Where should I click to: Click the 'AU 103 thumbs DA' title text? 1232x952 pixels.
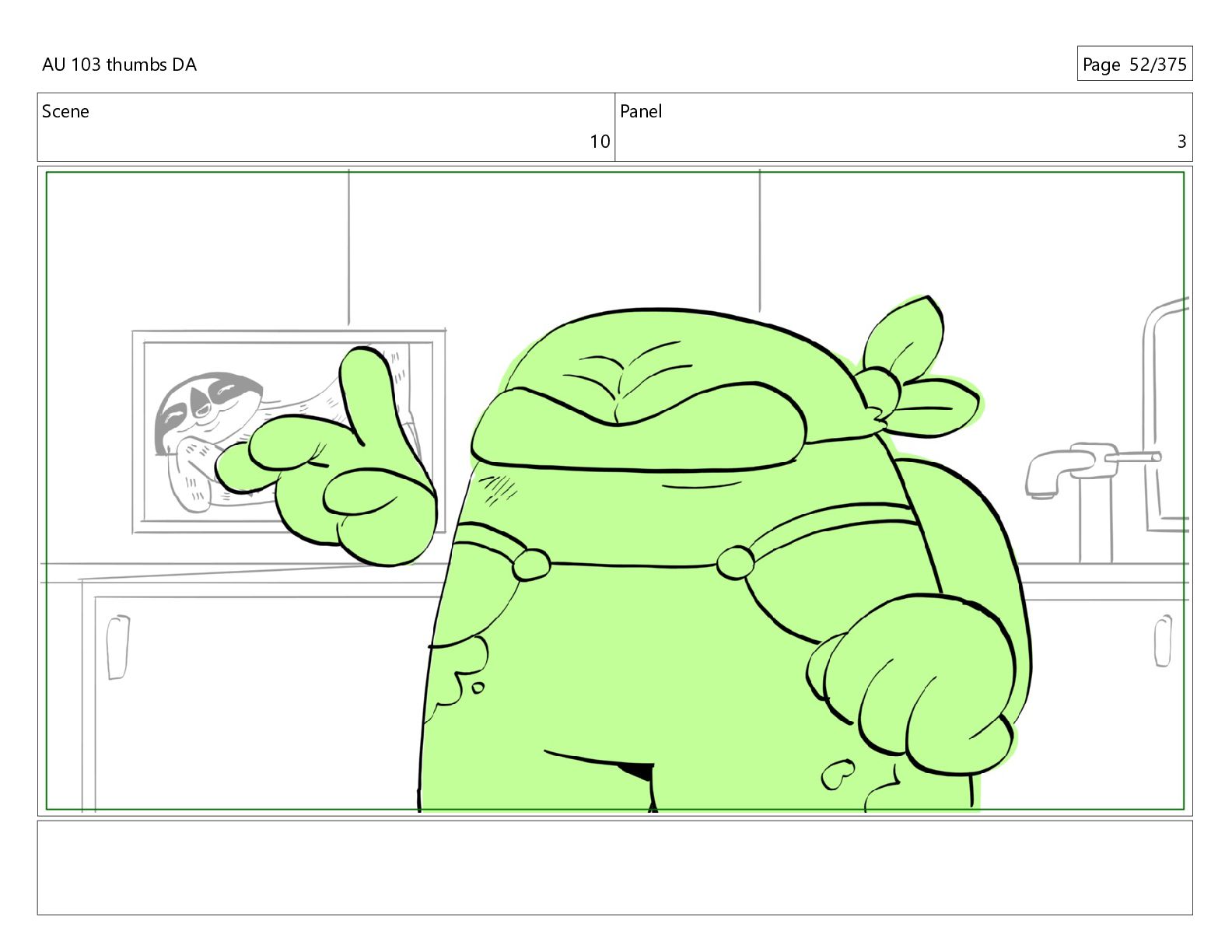[119, 65]
